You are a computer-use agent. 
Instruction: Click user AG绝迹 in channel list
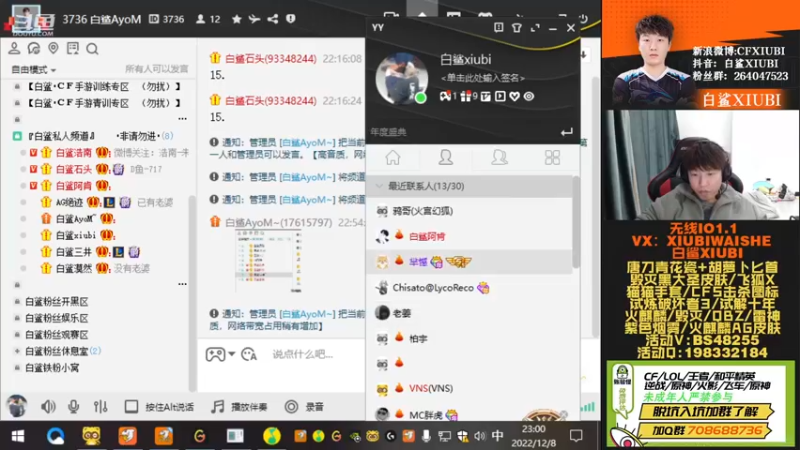click(69, 202)
